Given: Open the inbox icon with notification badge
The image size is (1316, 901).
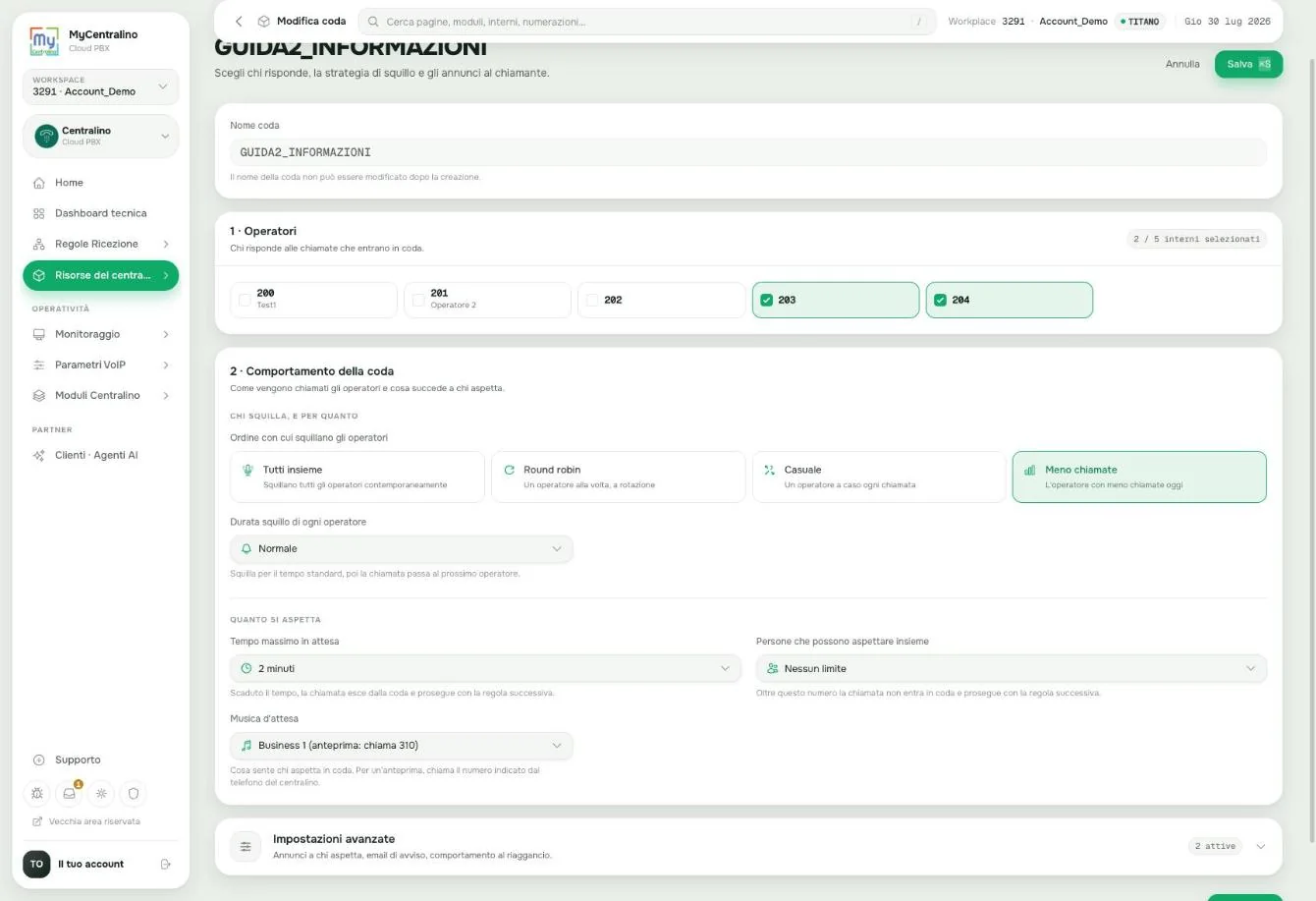Looking at the screenshot, I should pos(70,793).
